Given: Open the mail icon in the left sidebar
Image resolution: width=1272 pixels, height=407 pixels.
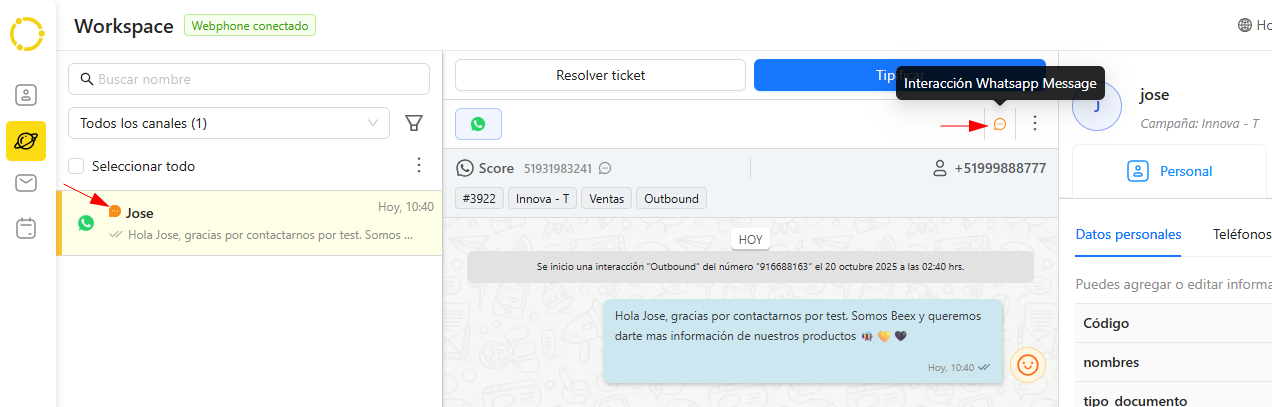Looking at the screenshot, I should (27, 183).
